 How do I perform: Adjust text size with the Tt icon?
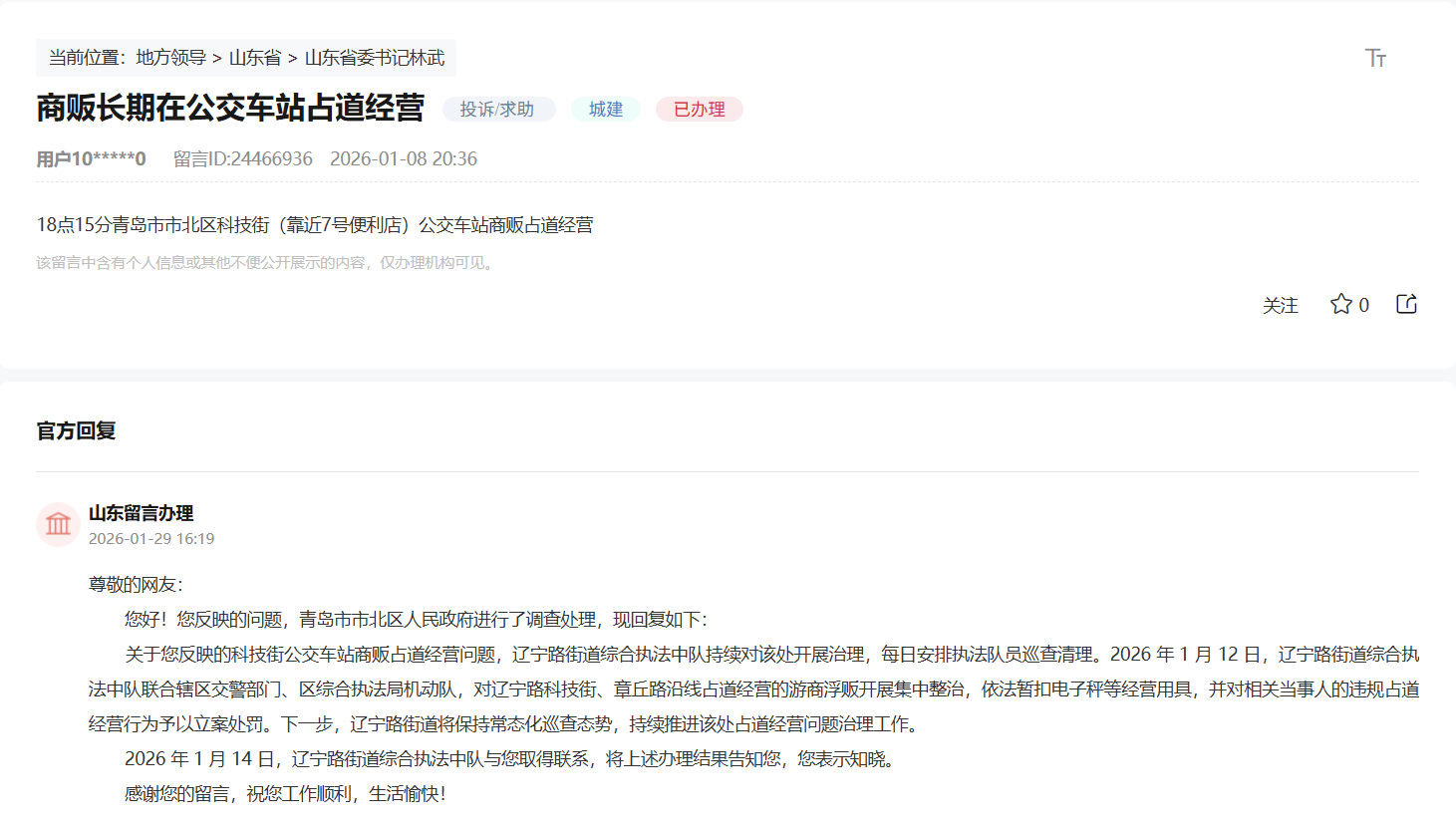(x=1376, y=58)
